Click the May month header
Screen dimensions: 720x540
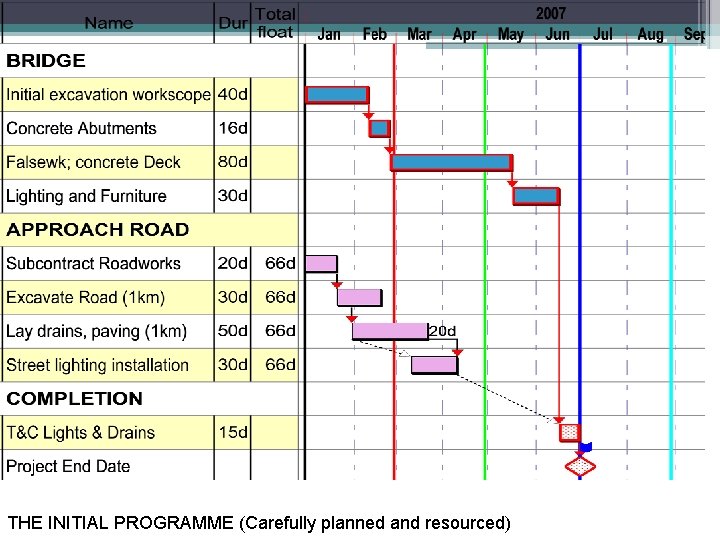tap(511, 34)
